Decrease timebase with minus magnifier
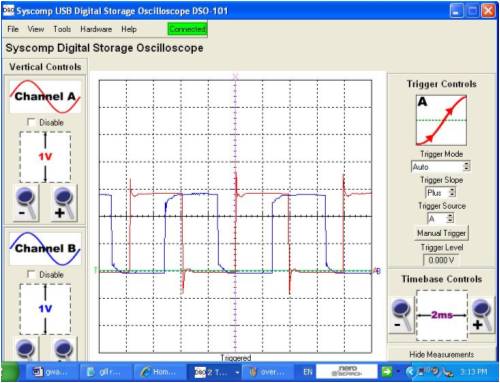The width and height of the screenshot is (500, 383). coord(401,315)
